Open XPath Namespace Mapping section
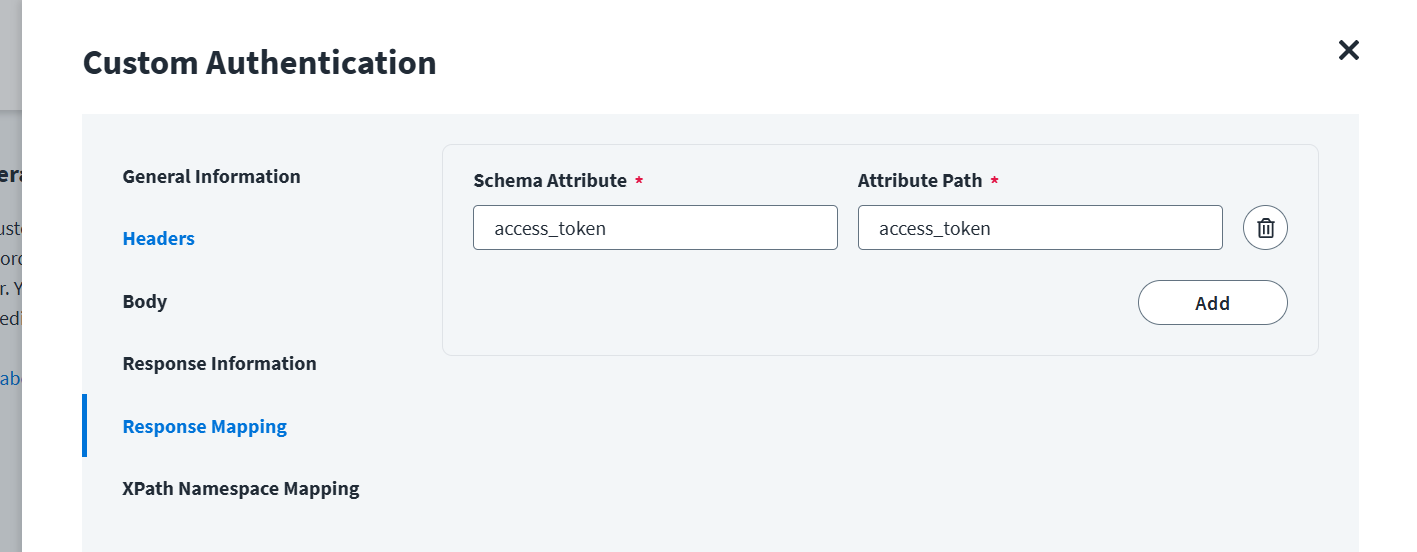1417x552 pixels. pyautogui.click(x=240, y=489)
